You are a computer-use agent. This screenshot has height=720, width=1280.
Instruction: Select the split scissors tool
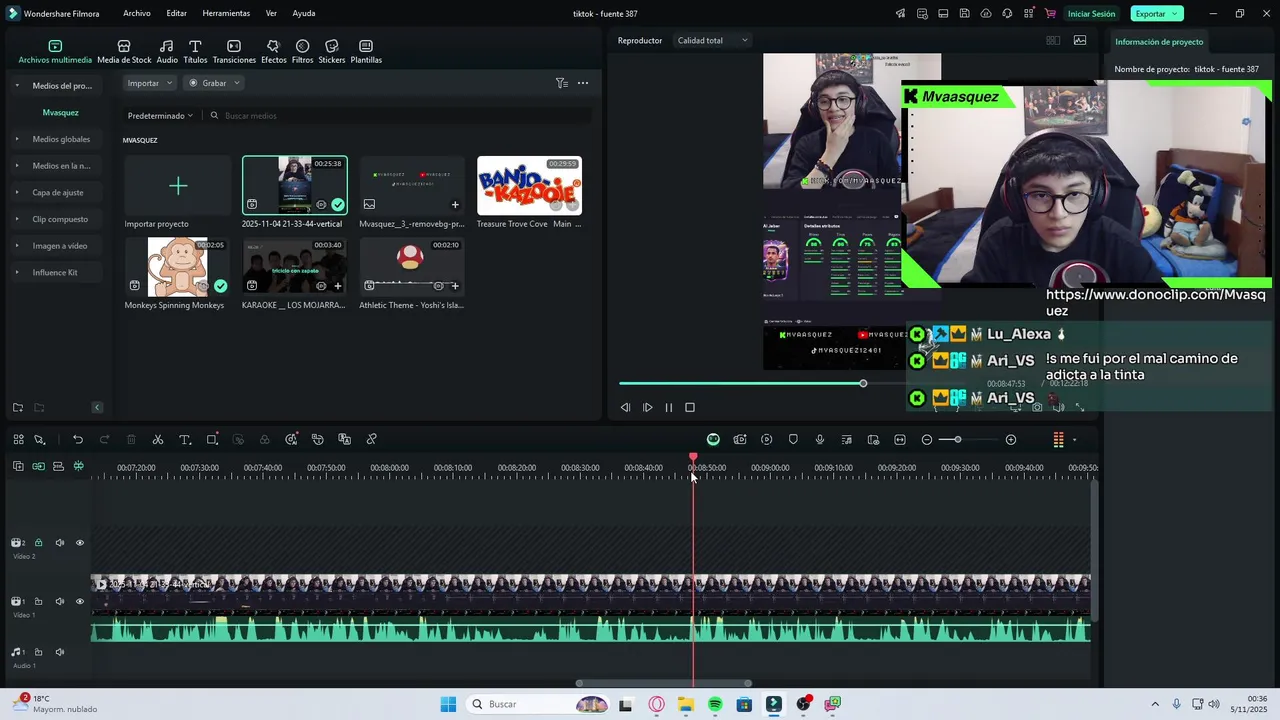158,440
